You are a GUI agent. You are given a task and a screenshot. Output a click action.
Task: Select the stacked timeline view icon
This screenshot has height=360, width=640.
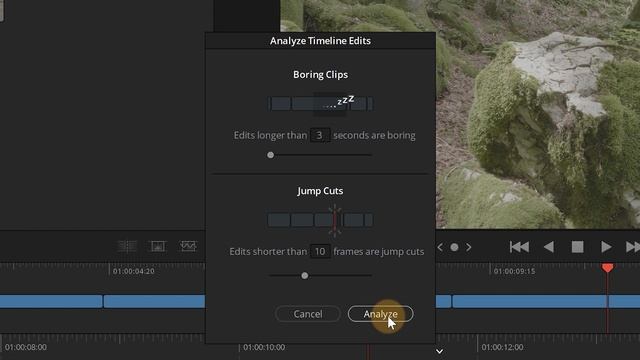click(x=127, y=246)
